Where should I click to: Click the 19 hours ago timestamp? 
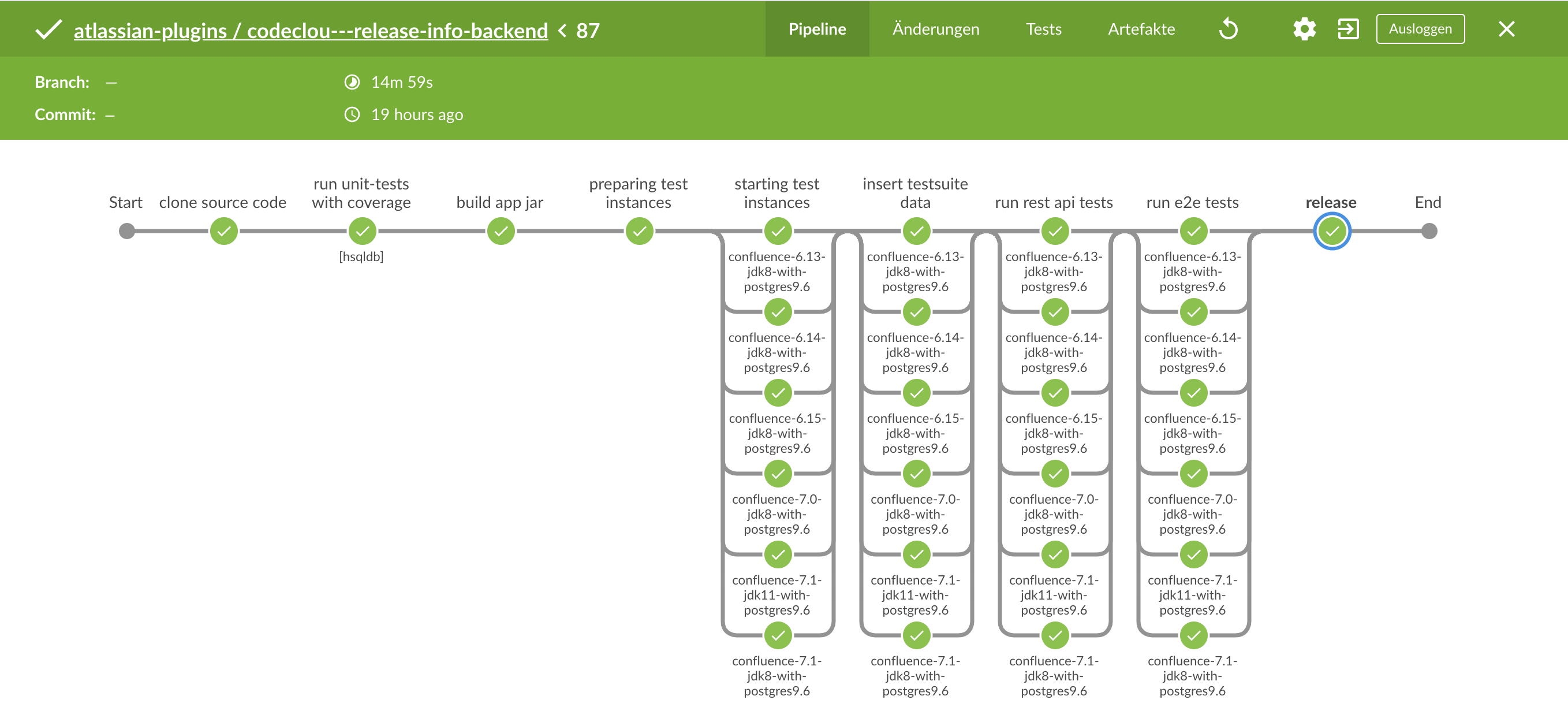417,115
